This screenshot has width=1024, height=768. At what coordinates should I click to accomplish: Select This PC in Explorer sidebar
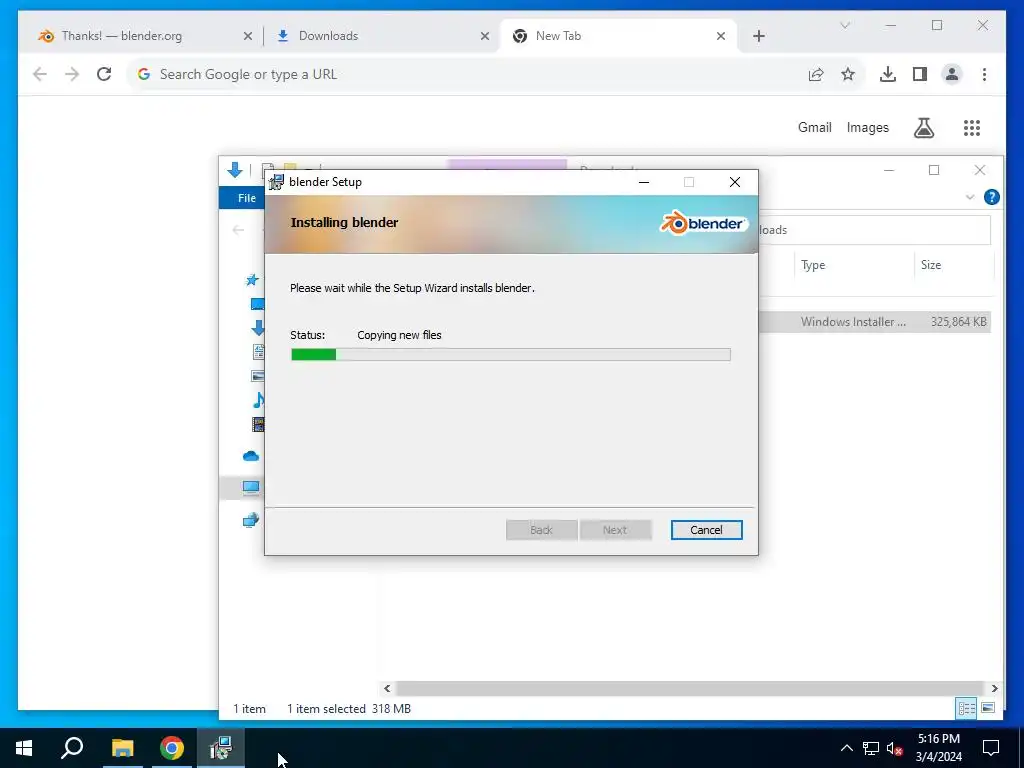(x=251, y=487)
